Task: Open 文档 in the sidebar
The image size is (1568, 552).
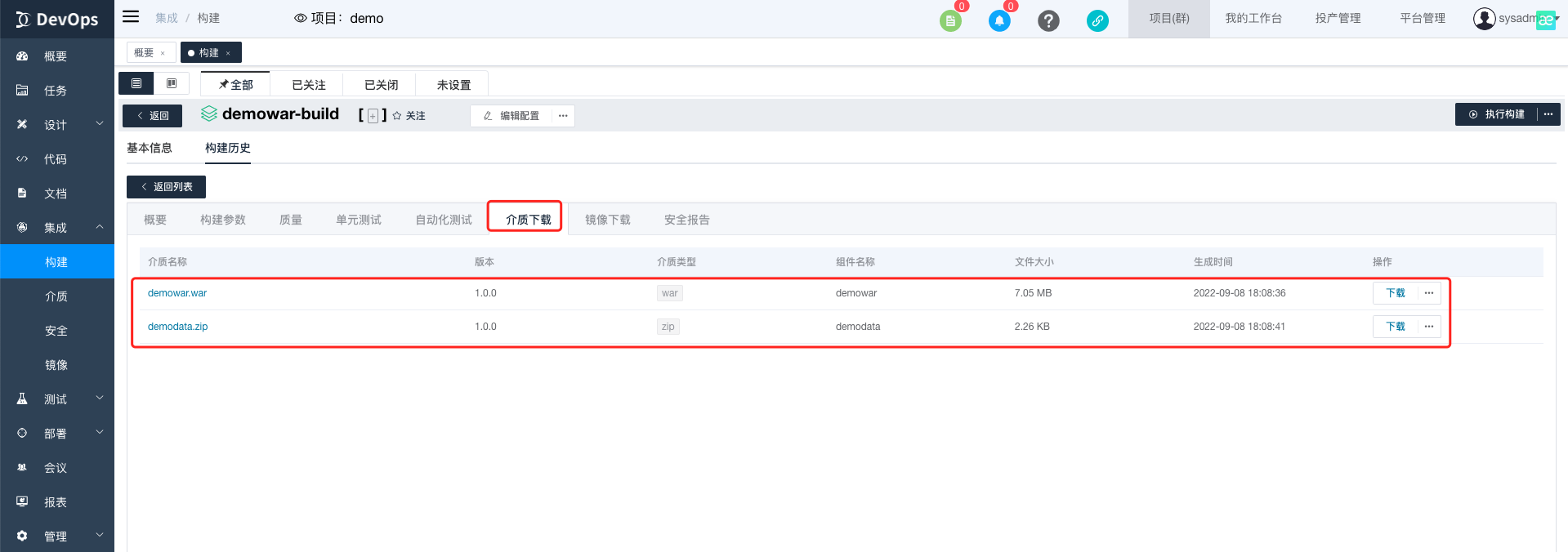Action: tap(57, 194)
